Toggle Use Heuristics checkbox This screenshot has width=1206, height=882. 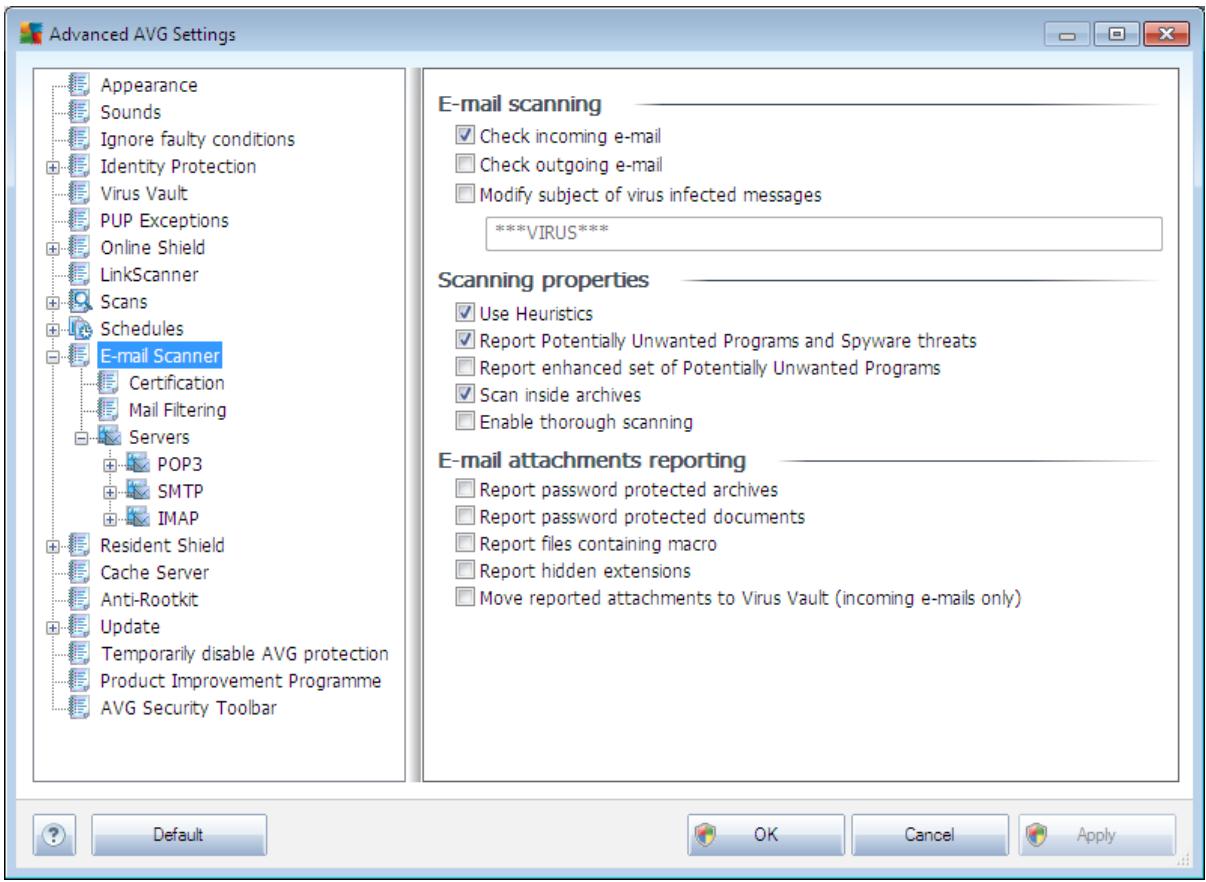tap(463, 313)
